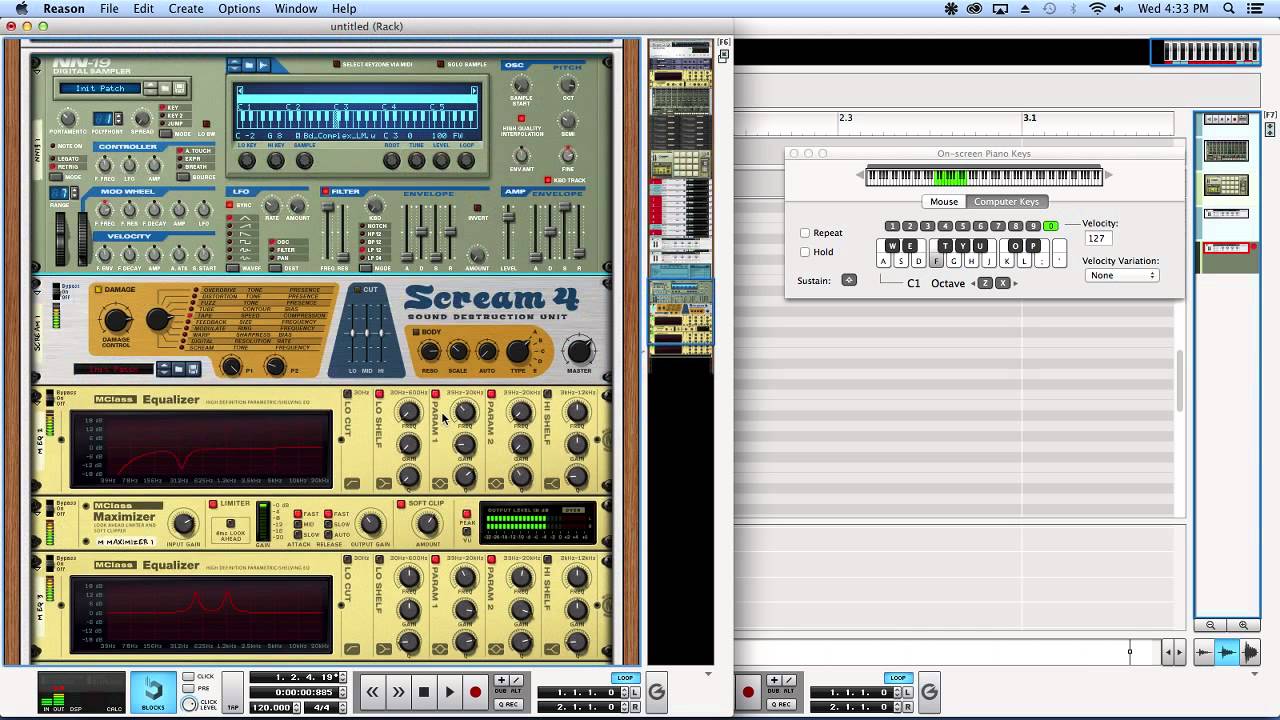Image resolution: width=1280 pixels, height=720 pixels.
Task: Toggle the 4ms Look Ahead button
Action: tap(231, 524)
